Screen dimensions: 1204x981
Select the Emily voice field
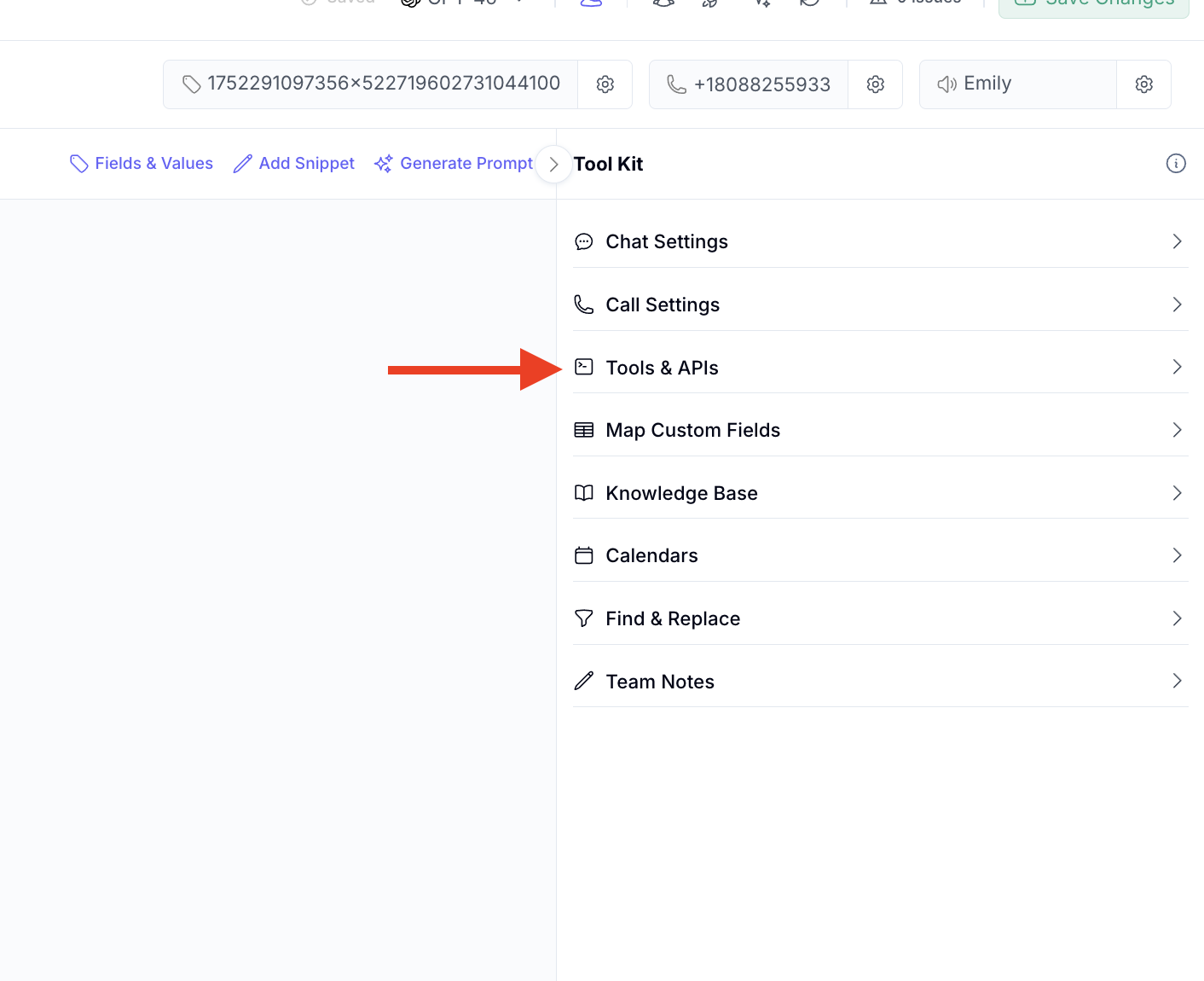pyautogui.click(x=1017, y=84)
